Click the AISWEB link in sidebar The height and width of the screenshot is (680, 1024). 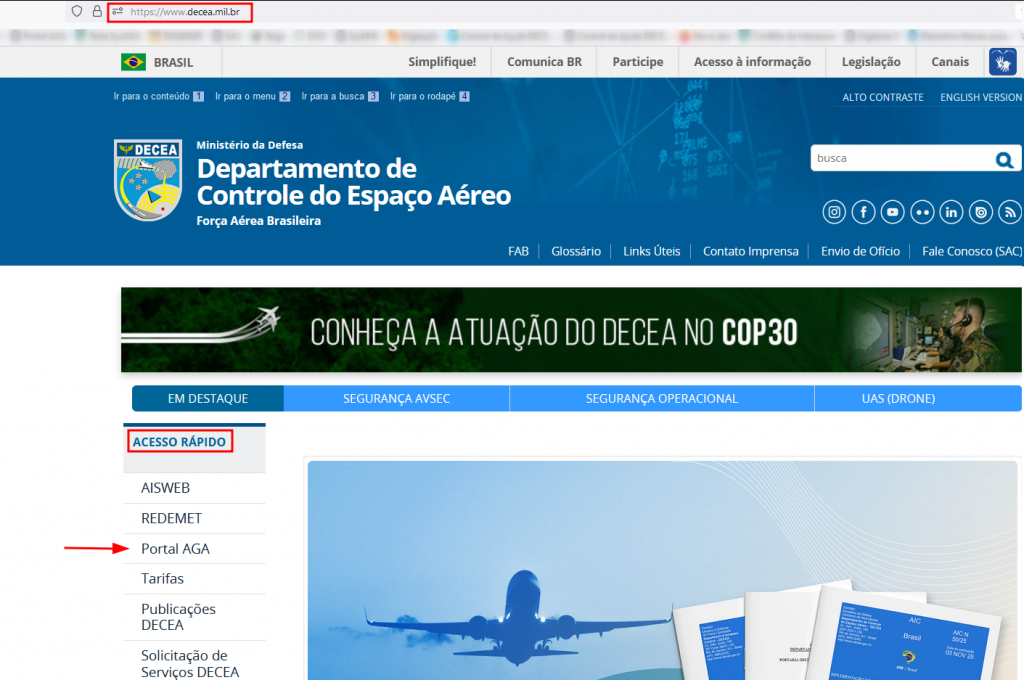pos(165,488)
